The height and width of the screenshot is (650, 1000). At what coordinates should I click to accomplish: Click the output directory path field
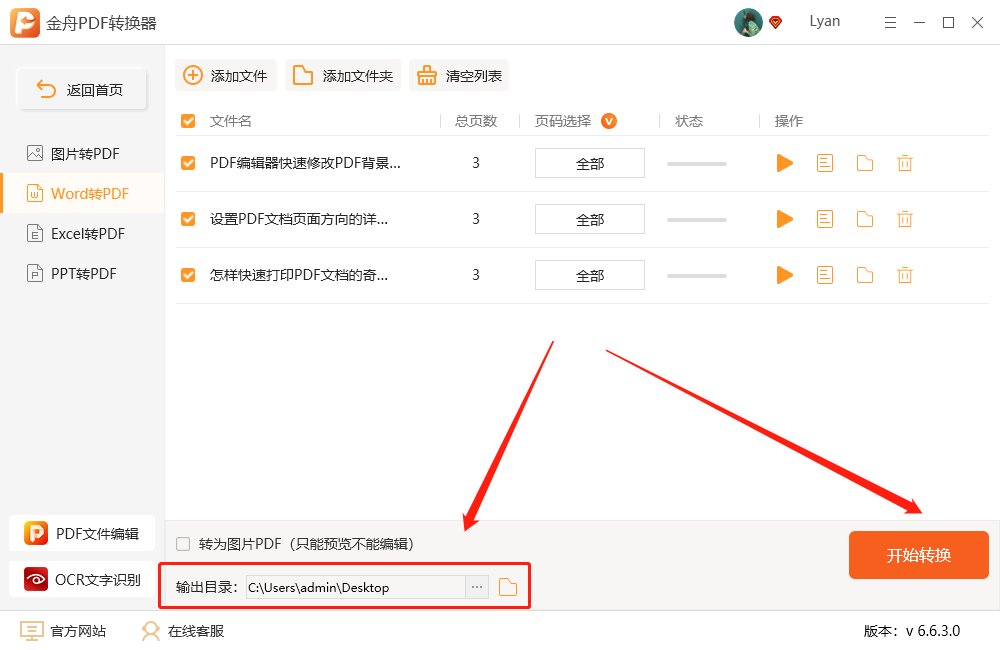coord(360,588)
